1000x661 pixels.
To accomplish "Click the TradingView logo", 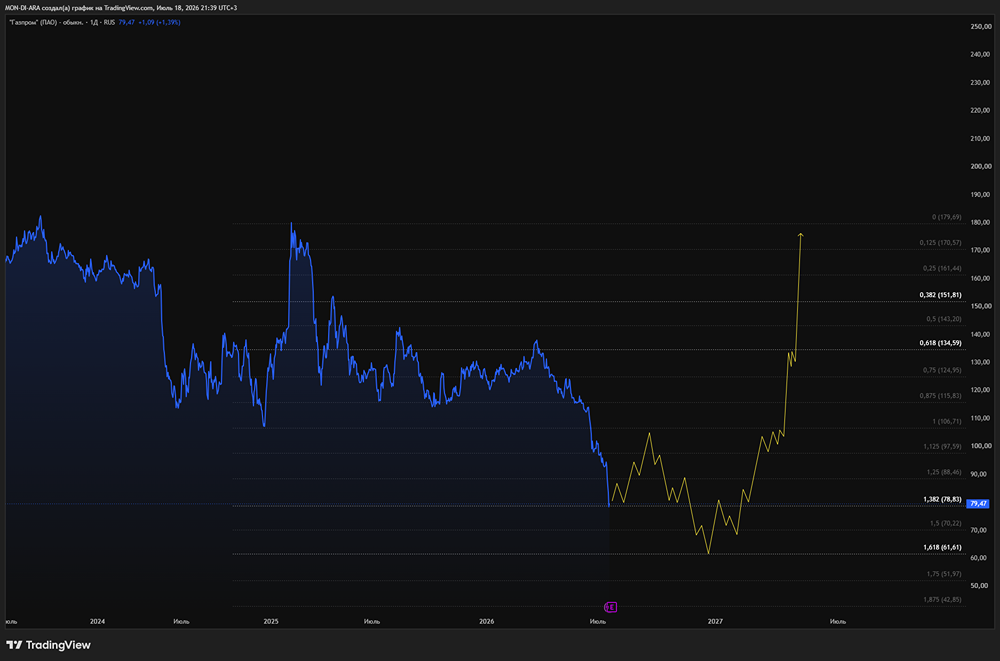I will pos(48,645).
